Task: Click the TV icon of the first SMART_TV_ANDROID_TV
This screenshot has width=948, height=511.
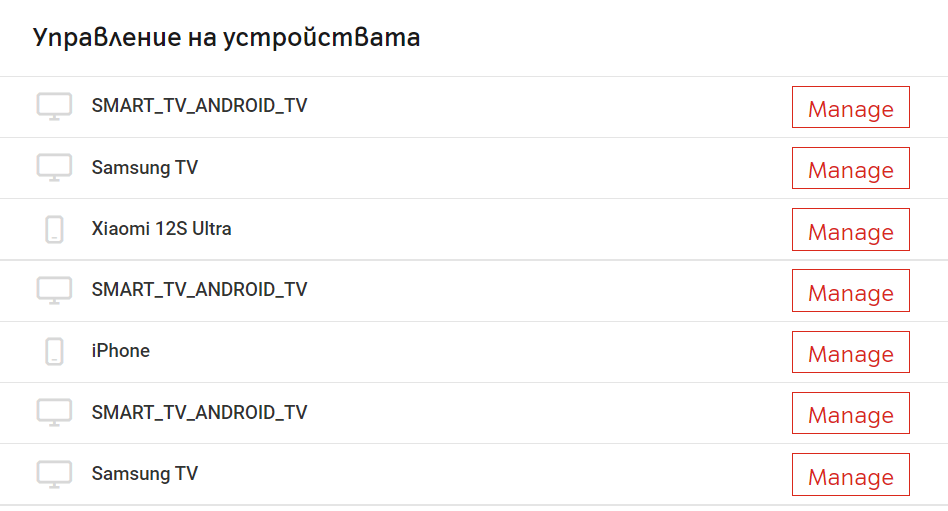Action: tap(54, 106)
